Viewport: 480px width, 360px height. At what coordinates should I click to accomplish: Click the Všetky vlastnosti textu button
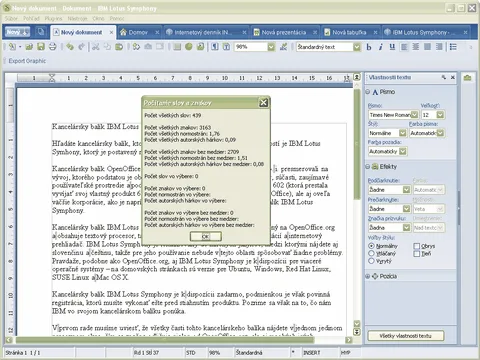coord(405,336)
